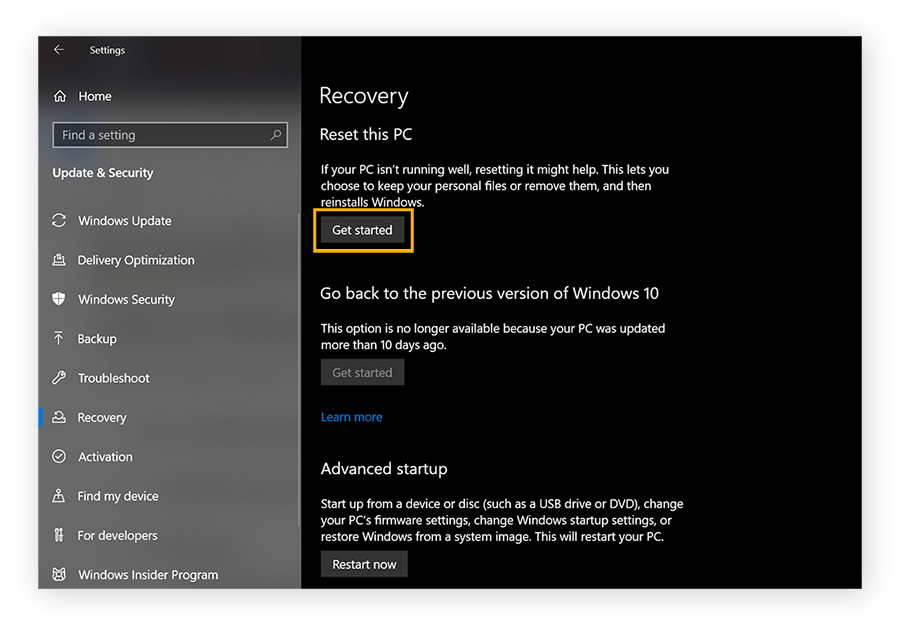Image resolution: width=900 pixels, height=625 pixels.
Task: Click the back arrow at the top
Action: pos(59,50)
